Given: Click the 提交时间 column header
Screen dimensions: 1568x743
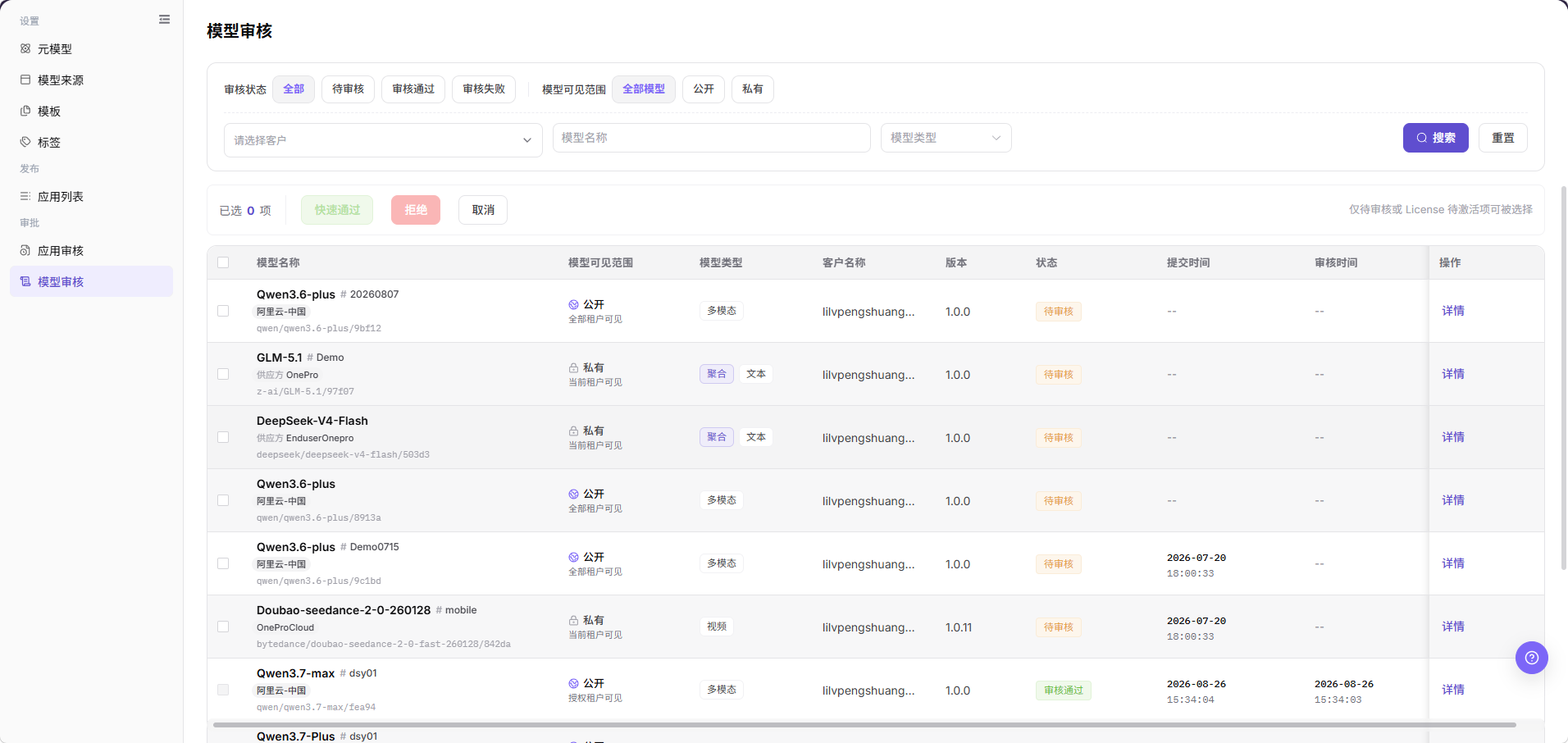Looking at the screenshot, I should (x=1188, y=262).
